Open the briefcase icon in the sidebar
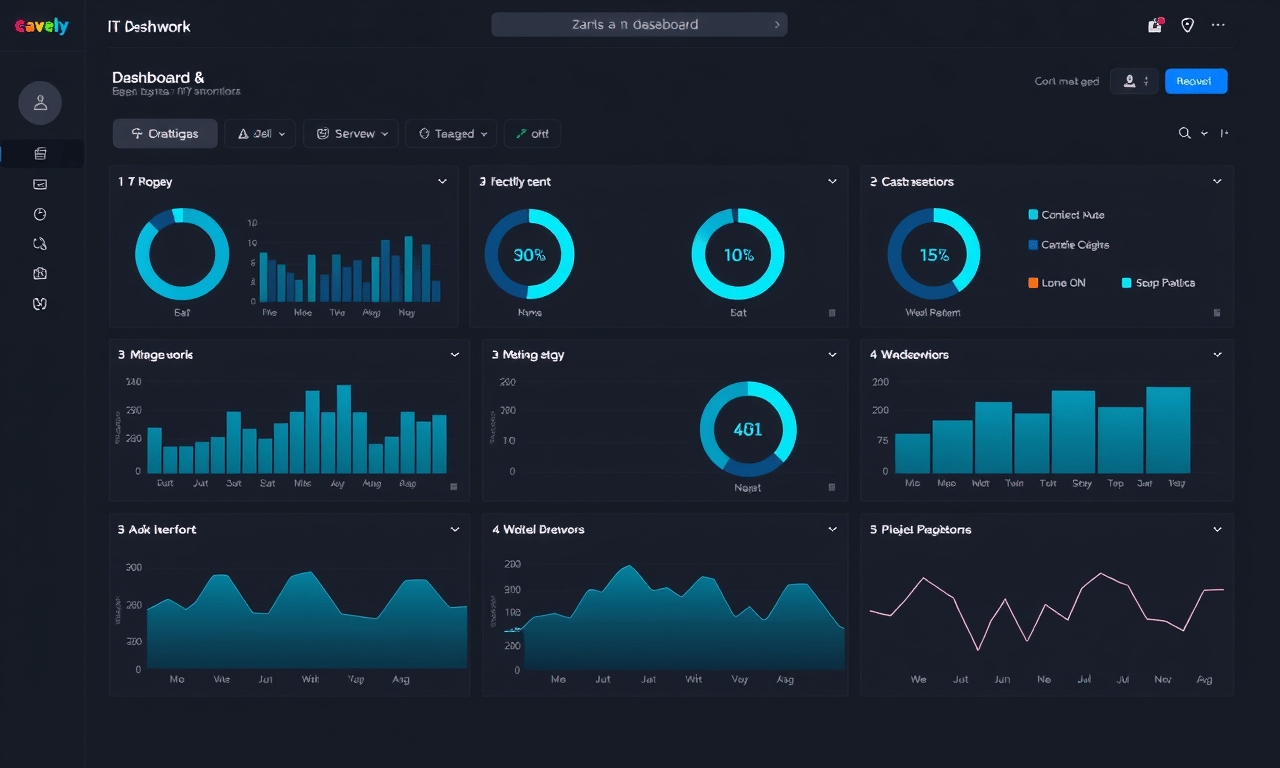1280x768 pixels. pyautogui.click(x=40, y=273)
